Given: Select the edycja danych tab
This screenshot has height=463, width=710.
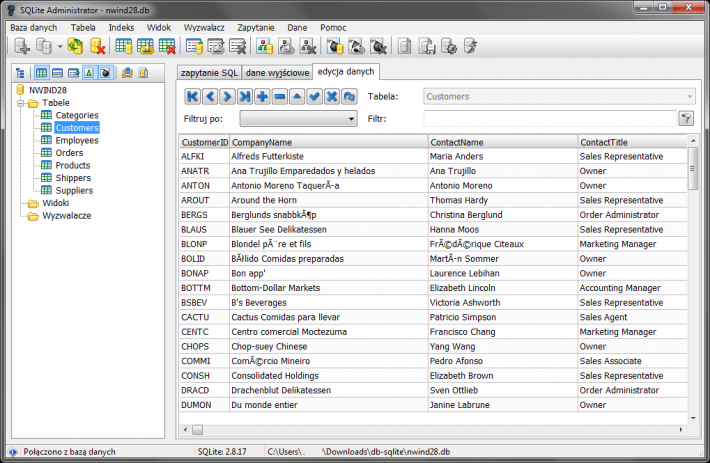Looking at the screenshot, I should (x=346, y=72).
